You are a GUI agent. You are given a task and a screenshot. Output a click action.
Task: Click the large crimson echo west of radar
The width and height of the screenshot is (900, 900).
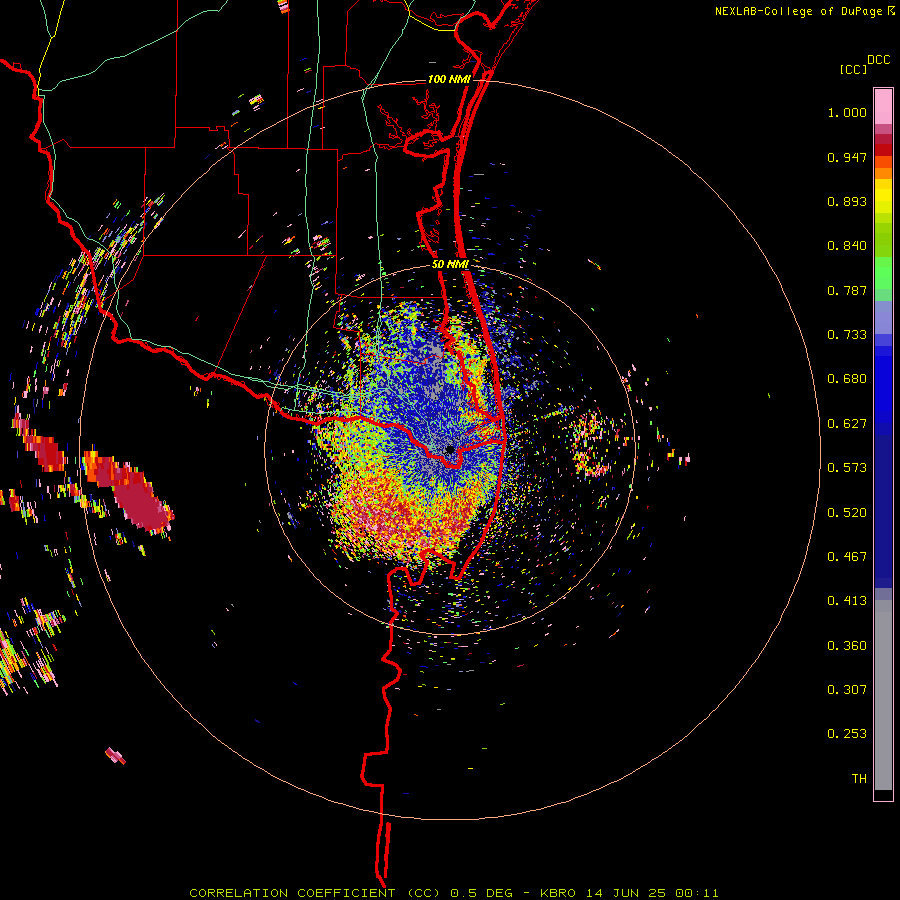(138, 496)
